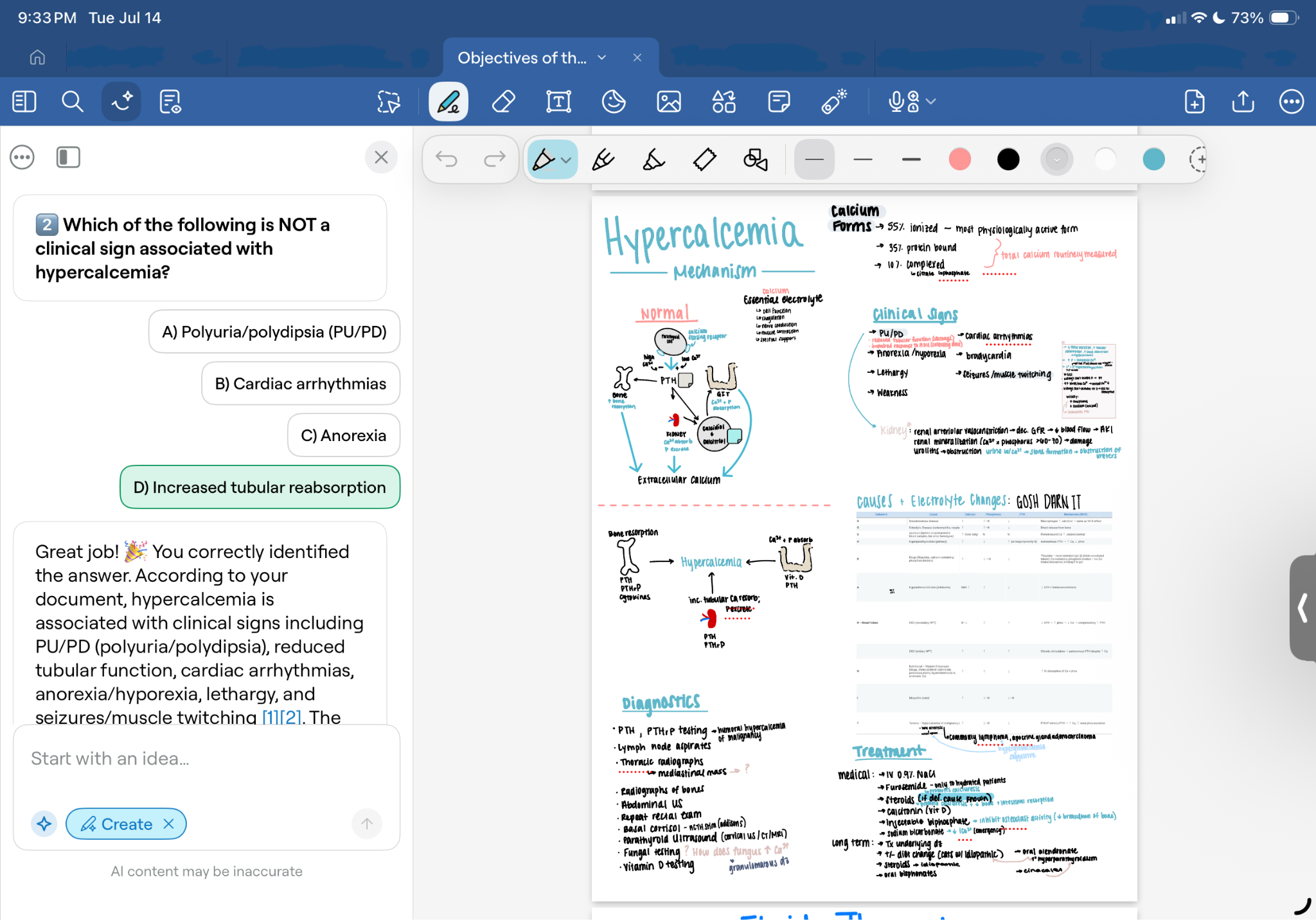Choose answer C Anorexia
The image size is (1316, 920).
(344, 435)
